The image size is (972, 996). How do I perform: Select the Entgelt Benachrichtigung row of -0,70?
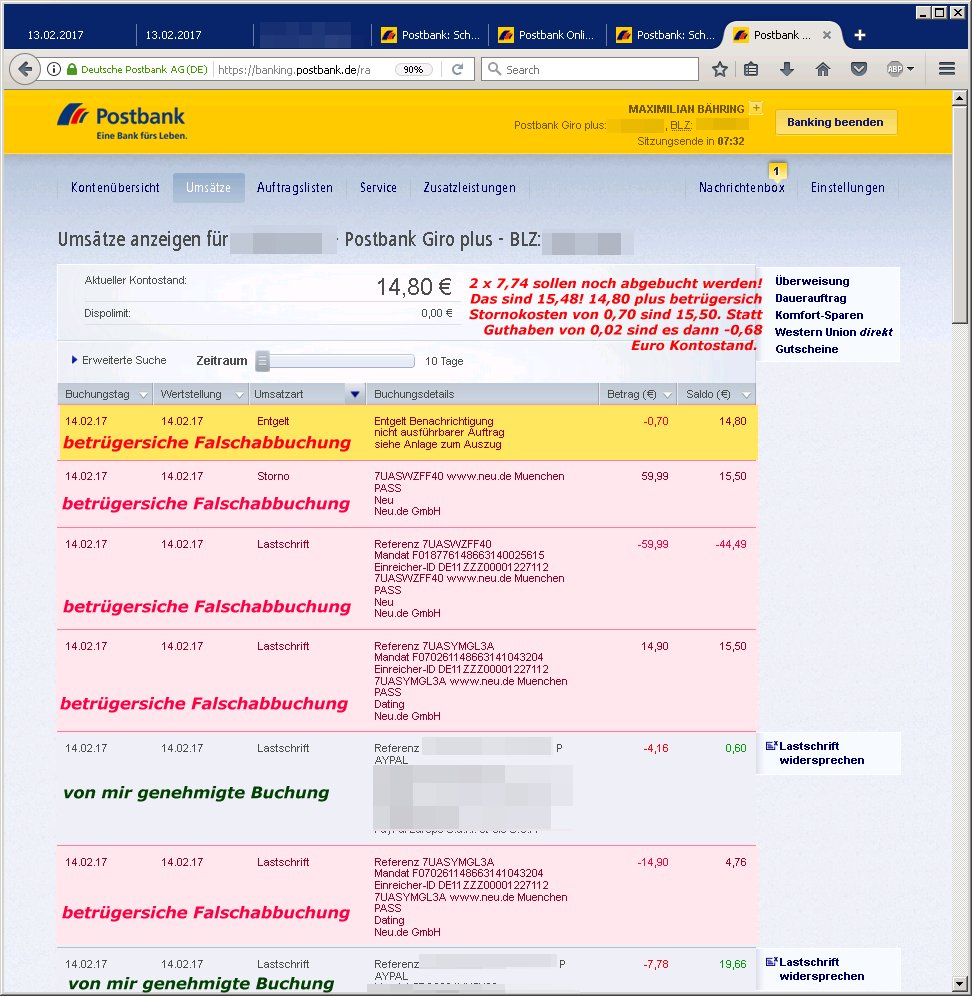pyautogui.click(x=407, y=433)
